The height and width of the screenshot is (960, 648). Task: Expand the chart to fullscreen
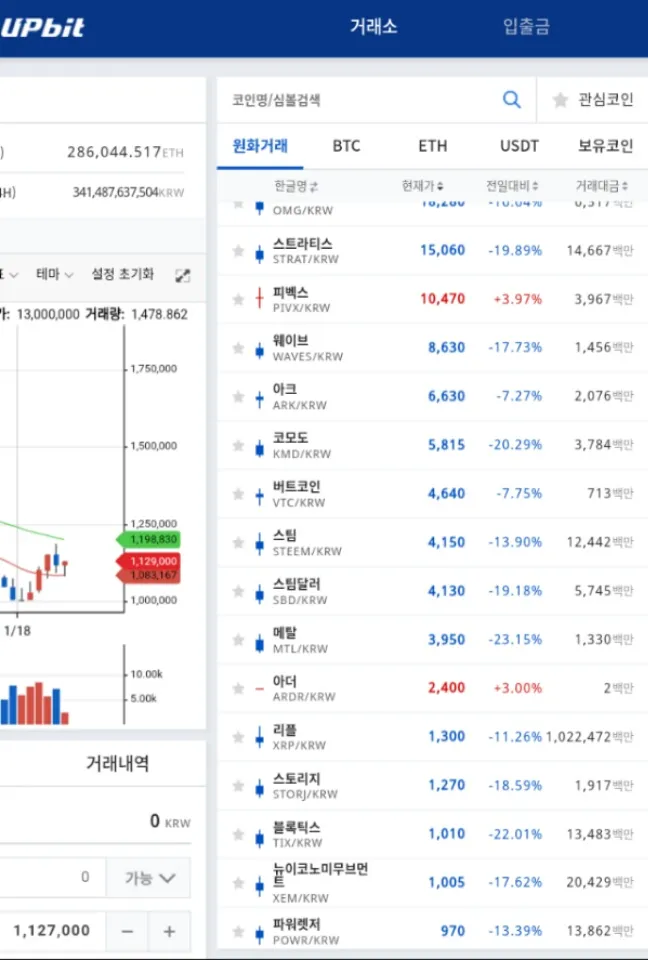tap(183, 276)
